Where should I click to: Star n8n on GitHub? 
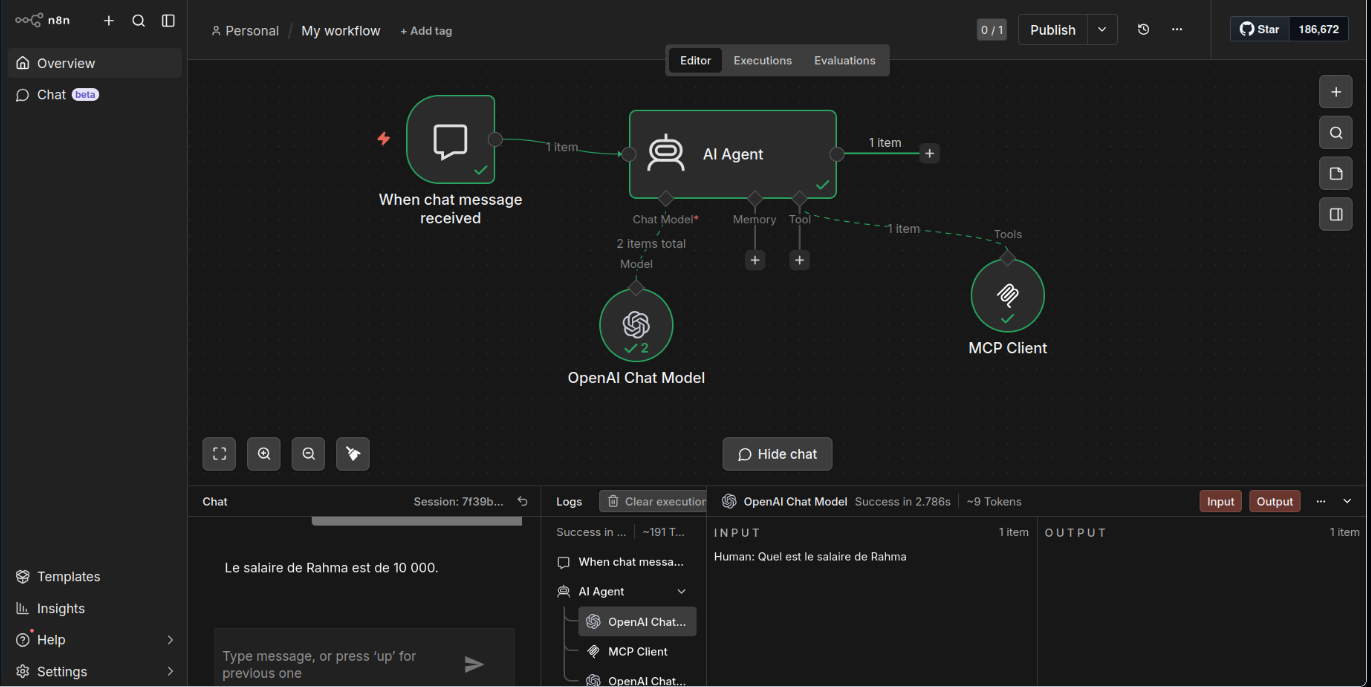tap(1260, 29)
